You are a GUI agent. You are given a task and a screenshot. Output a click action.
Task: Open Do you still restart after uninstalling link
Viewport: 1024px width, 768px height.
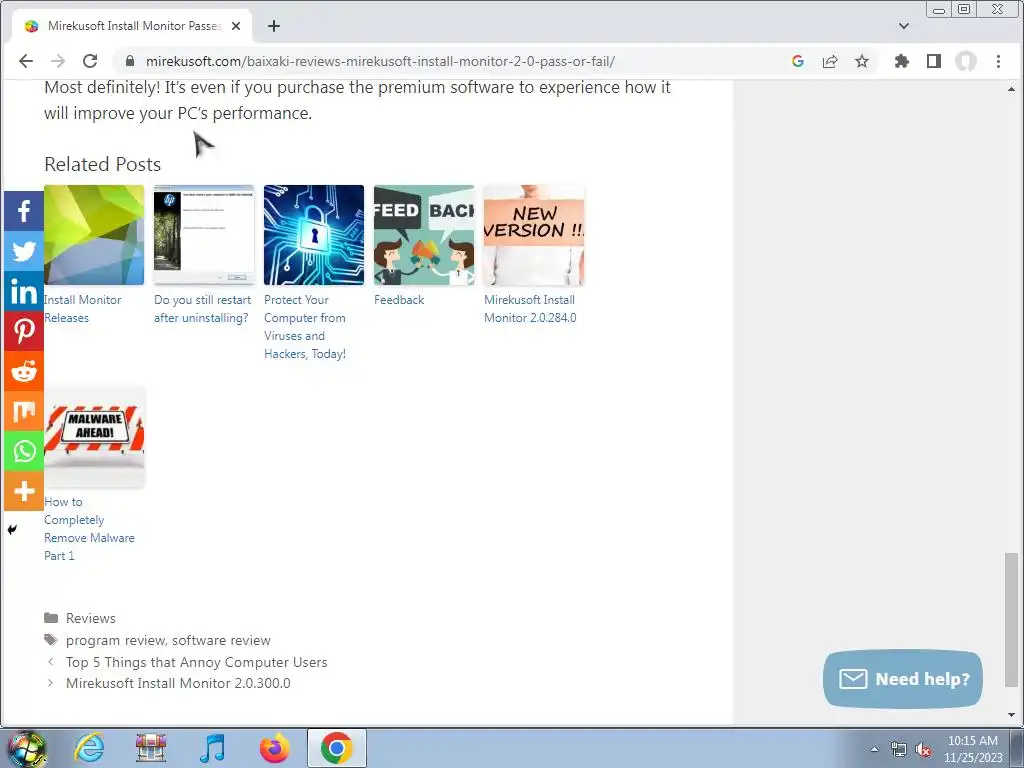[202, 309]
